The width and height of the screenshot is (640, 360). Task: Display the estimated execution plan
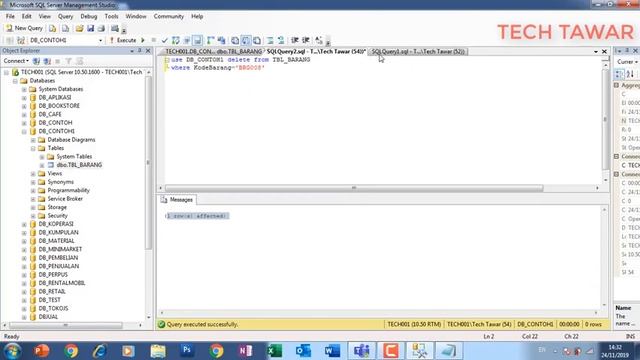(x=176, y=40)
